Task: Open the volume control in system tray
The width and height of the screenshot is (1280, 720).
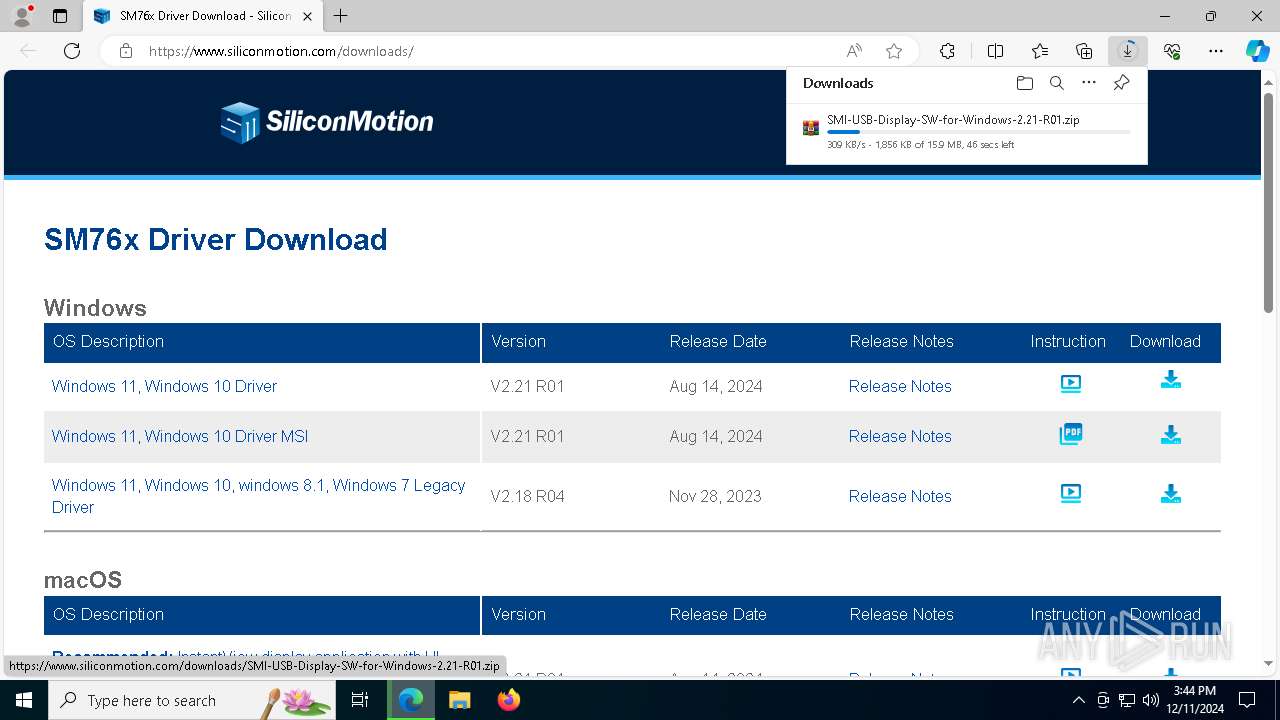Action: [1151, 700]
